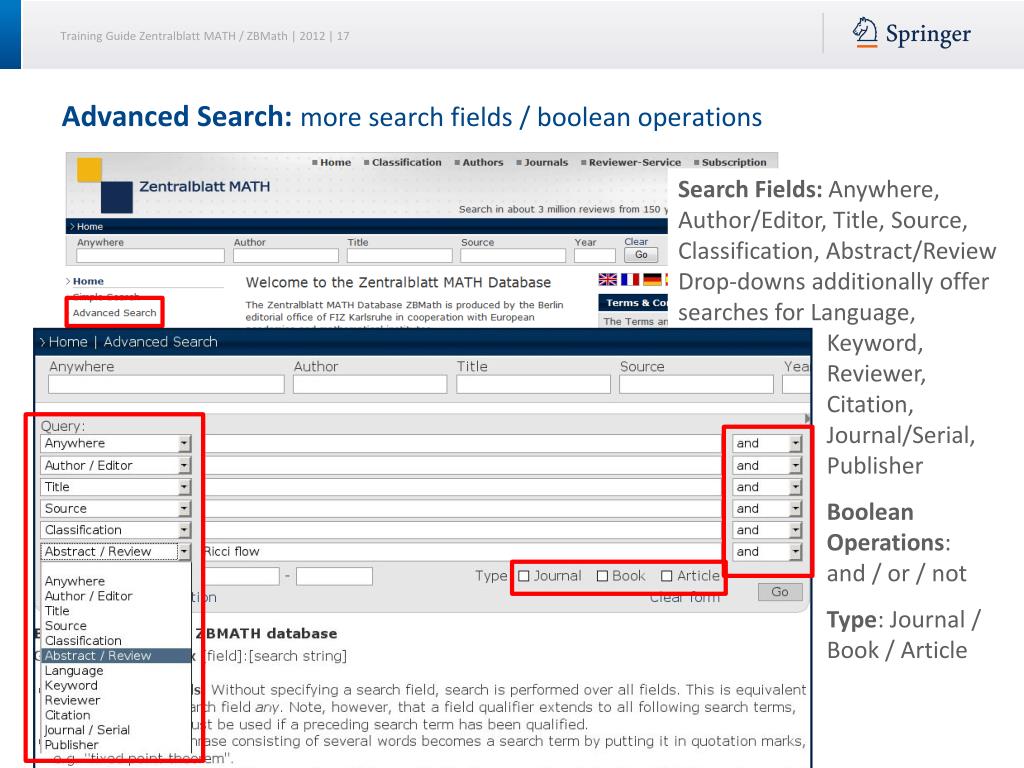The width and height of the screenshot is (1024, 768).
Task: Click the Author input in top search bar
Action: (x=286, y=256)
